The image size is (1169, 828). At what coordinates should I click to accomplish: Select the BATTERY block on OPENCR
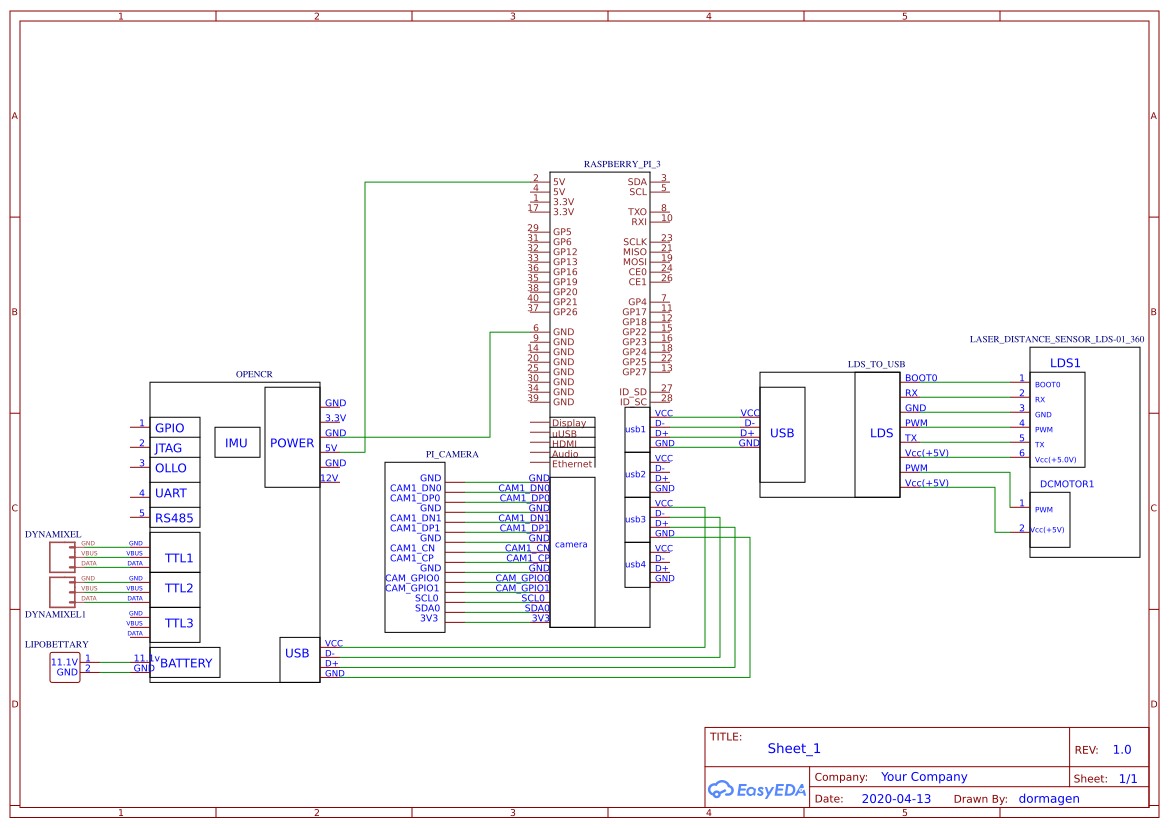click(x=186, y=662)
